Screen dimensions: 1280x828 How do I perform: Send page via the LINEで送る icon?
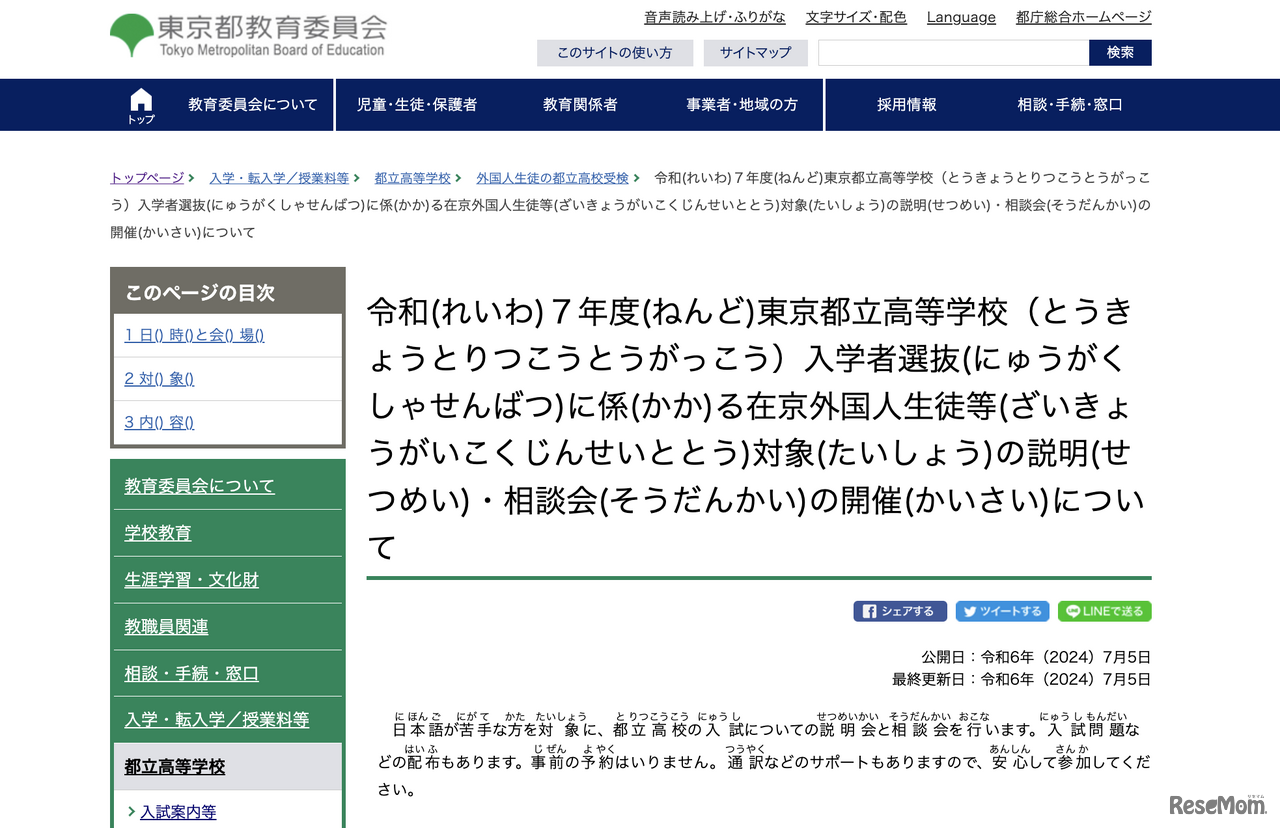point(1104,611)
